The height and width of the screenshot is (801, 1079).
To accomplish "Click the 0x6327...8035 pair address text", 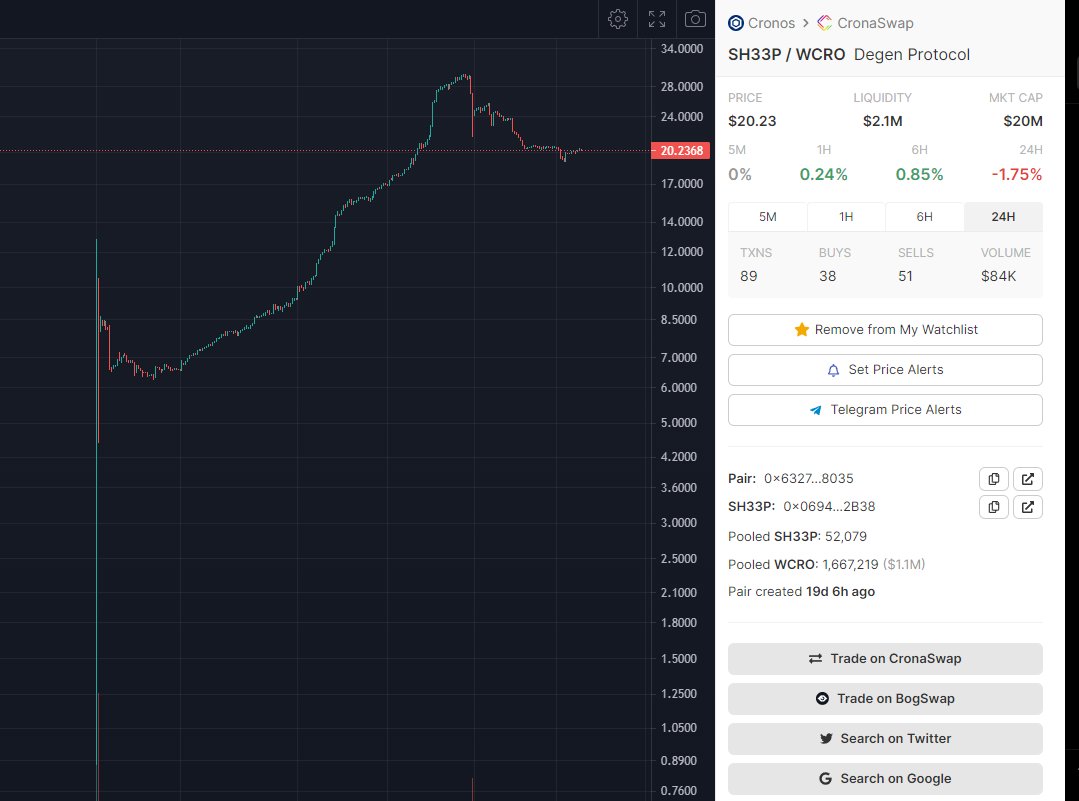I will pos(809,478).
